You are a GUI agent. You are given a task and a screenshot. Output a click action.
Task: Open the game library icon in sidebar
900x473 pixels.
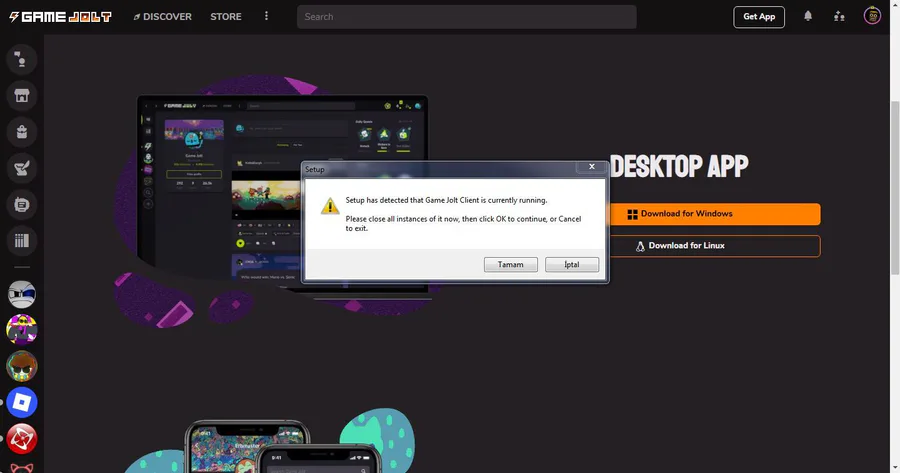pyautogui.click(x=22, y=241)
